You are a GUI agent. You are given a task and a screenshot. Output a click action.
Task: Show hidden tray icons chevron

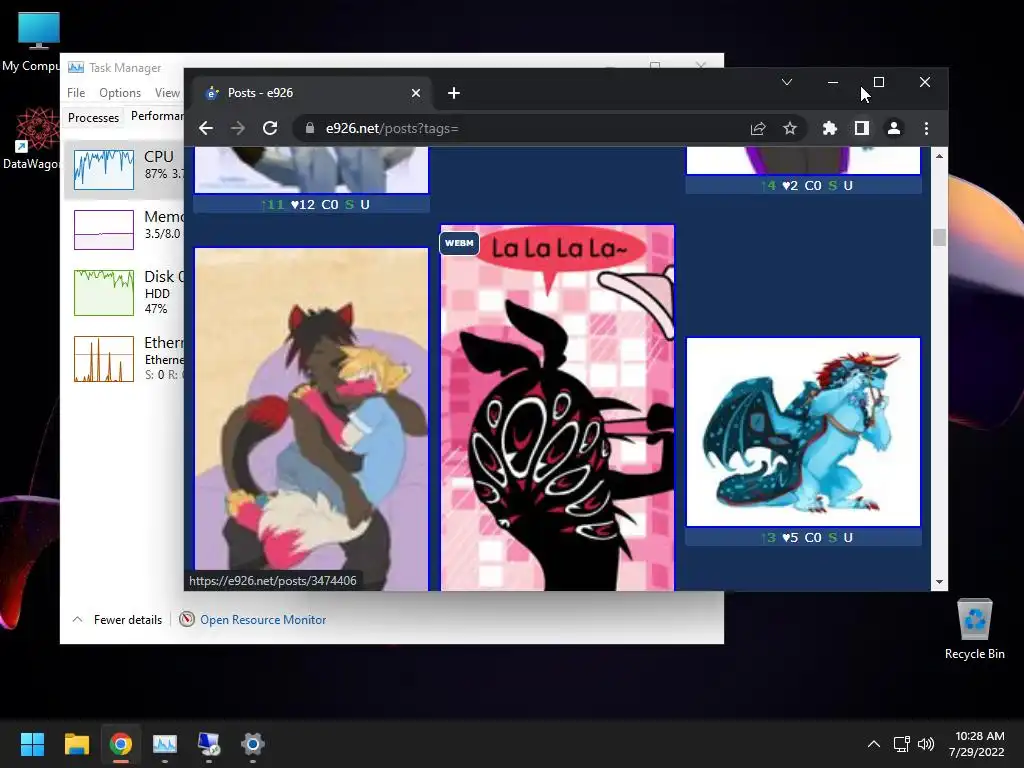[873, 744]
